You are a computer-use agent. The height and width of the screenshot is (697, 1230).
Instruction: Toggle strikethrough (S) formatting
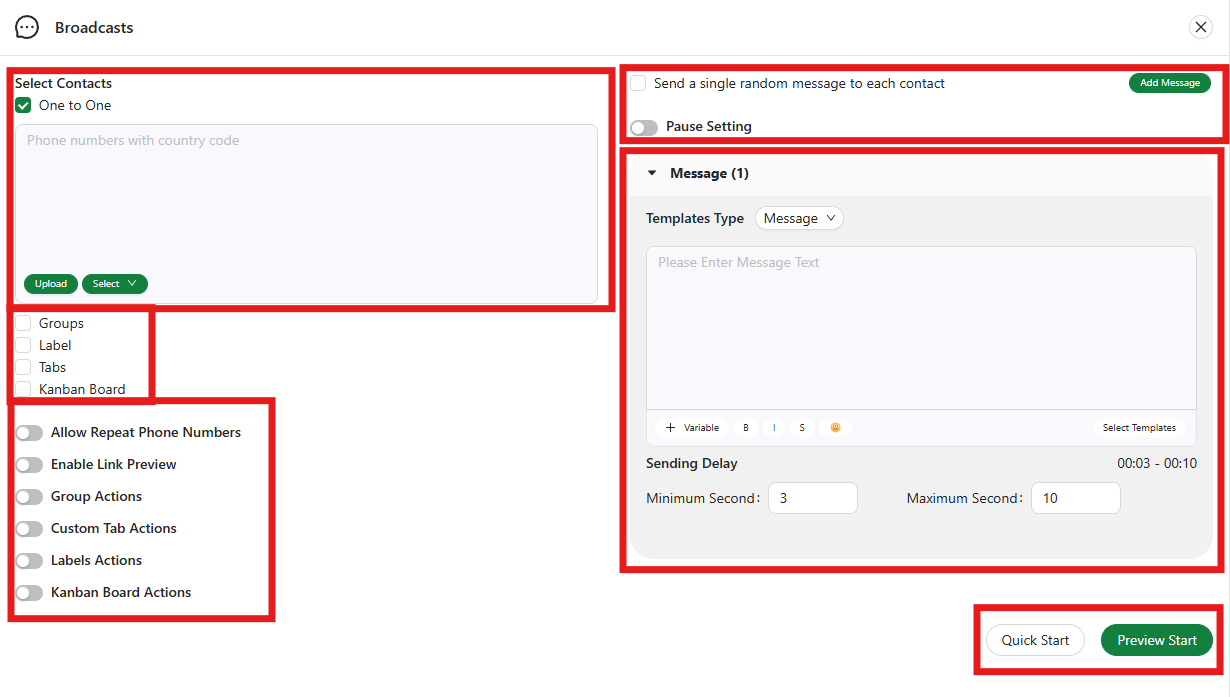802,428
